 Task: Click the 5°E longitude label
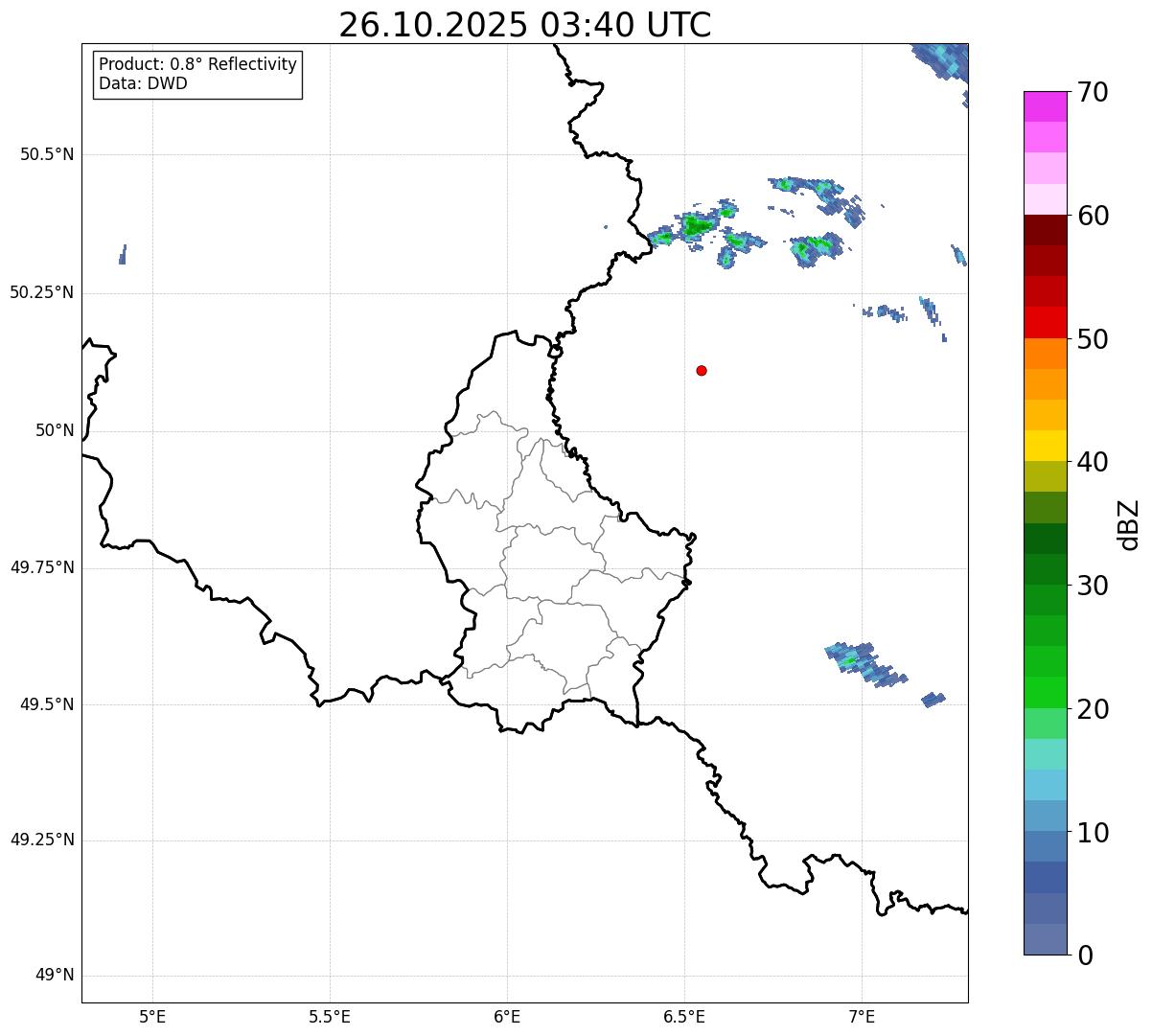pos(152,1017)
